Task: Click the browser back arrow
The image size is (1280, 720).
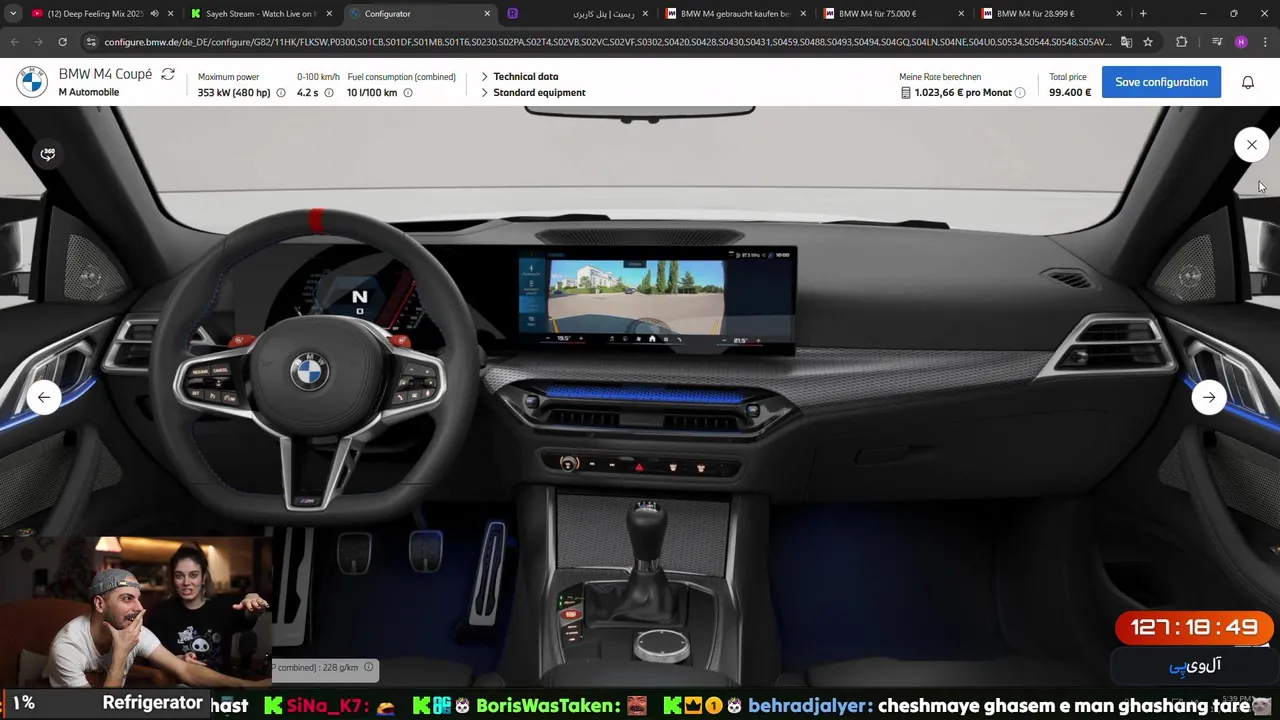Action: (x=14, y=42)
